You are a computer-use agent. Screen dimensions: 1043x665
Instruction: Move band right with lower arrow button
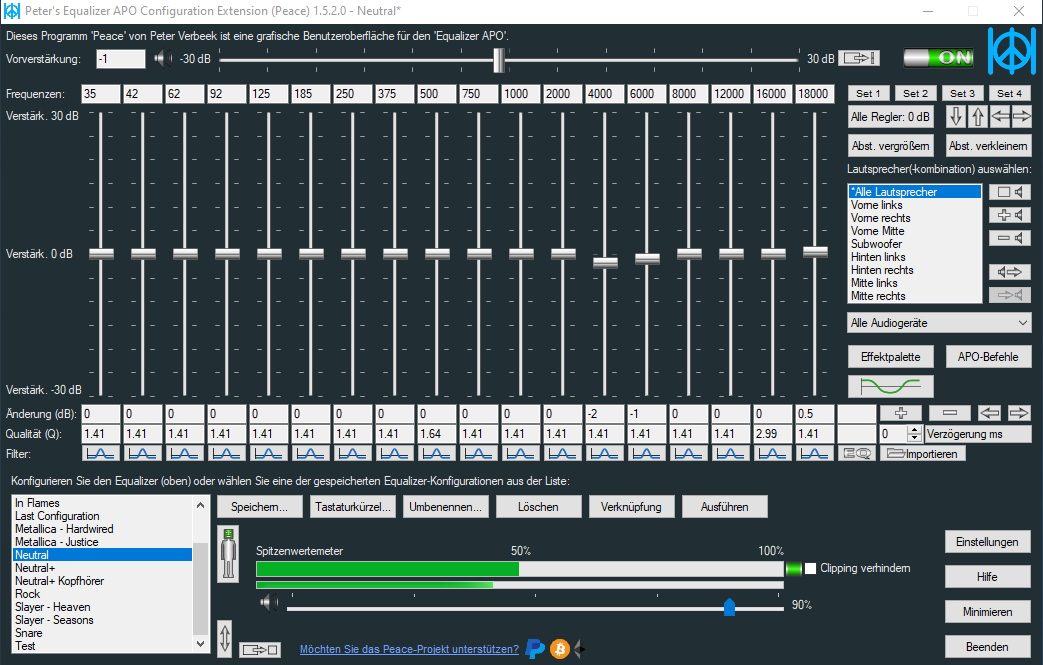pyautogui.click(x=1018, y=413)
